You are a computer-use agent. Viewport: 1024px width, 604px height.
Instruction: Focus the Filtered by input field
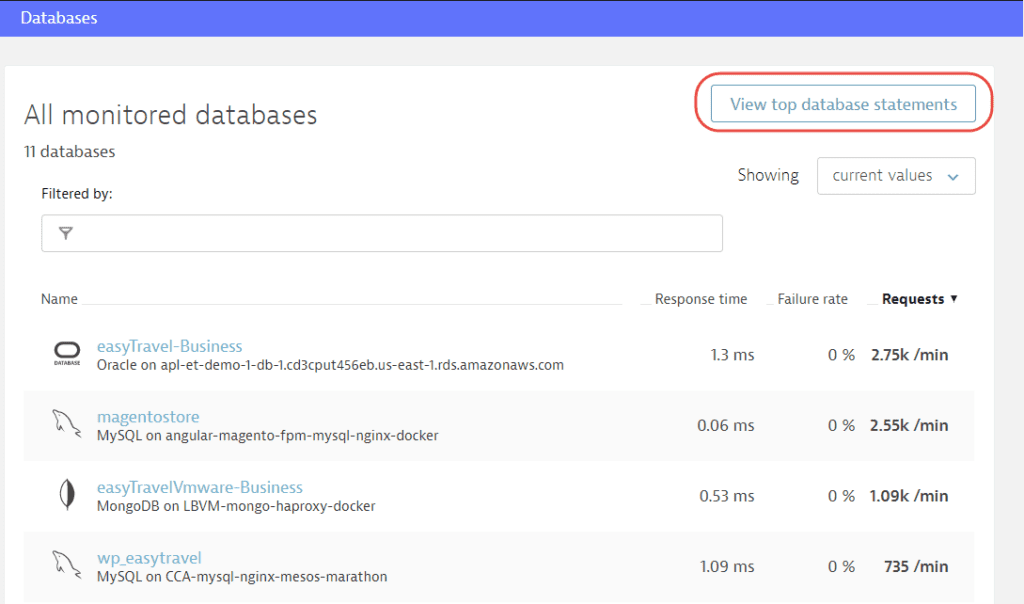click(x=382, y=233)
